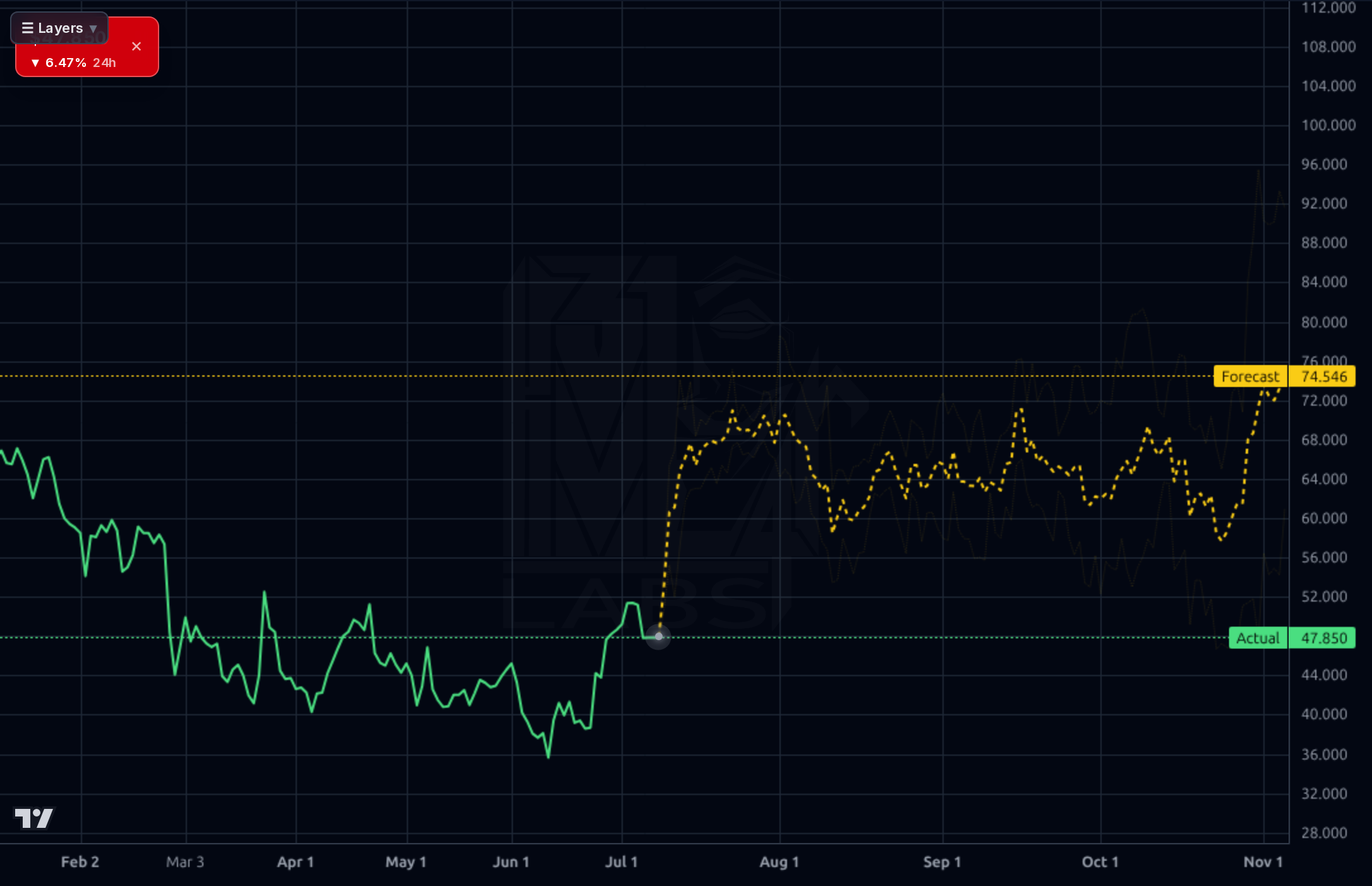
Task: Click the Aug 1 date label
Action: pos(779,862)
